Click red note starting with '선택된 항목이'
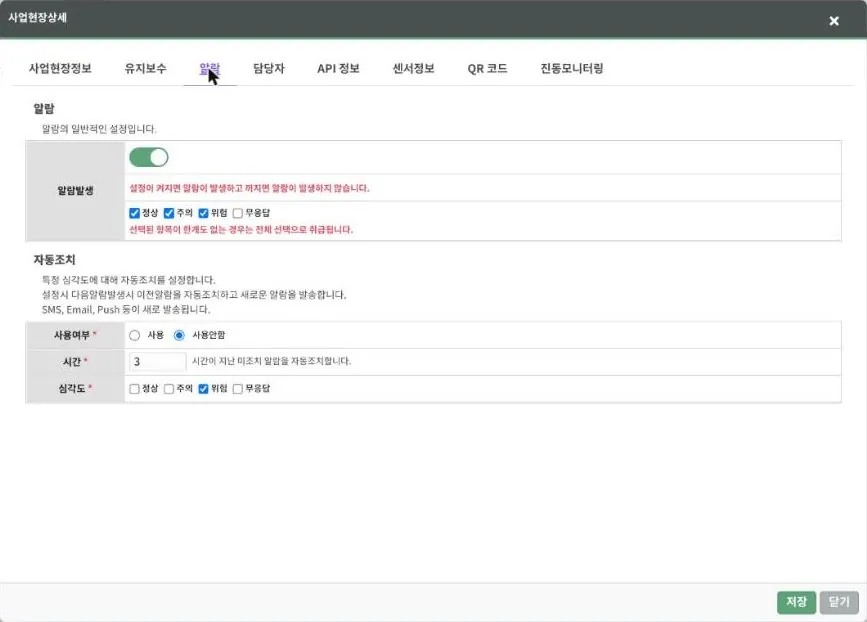The image size is (867, 622). [241, 229]
